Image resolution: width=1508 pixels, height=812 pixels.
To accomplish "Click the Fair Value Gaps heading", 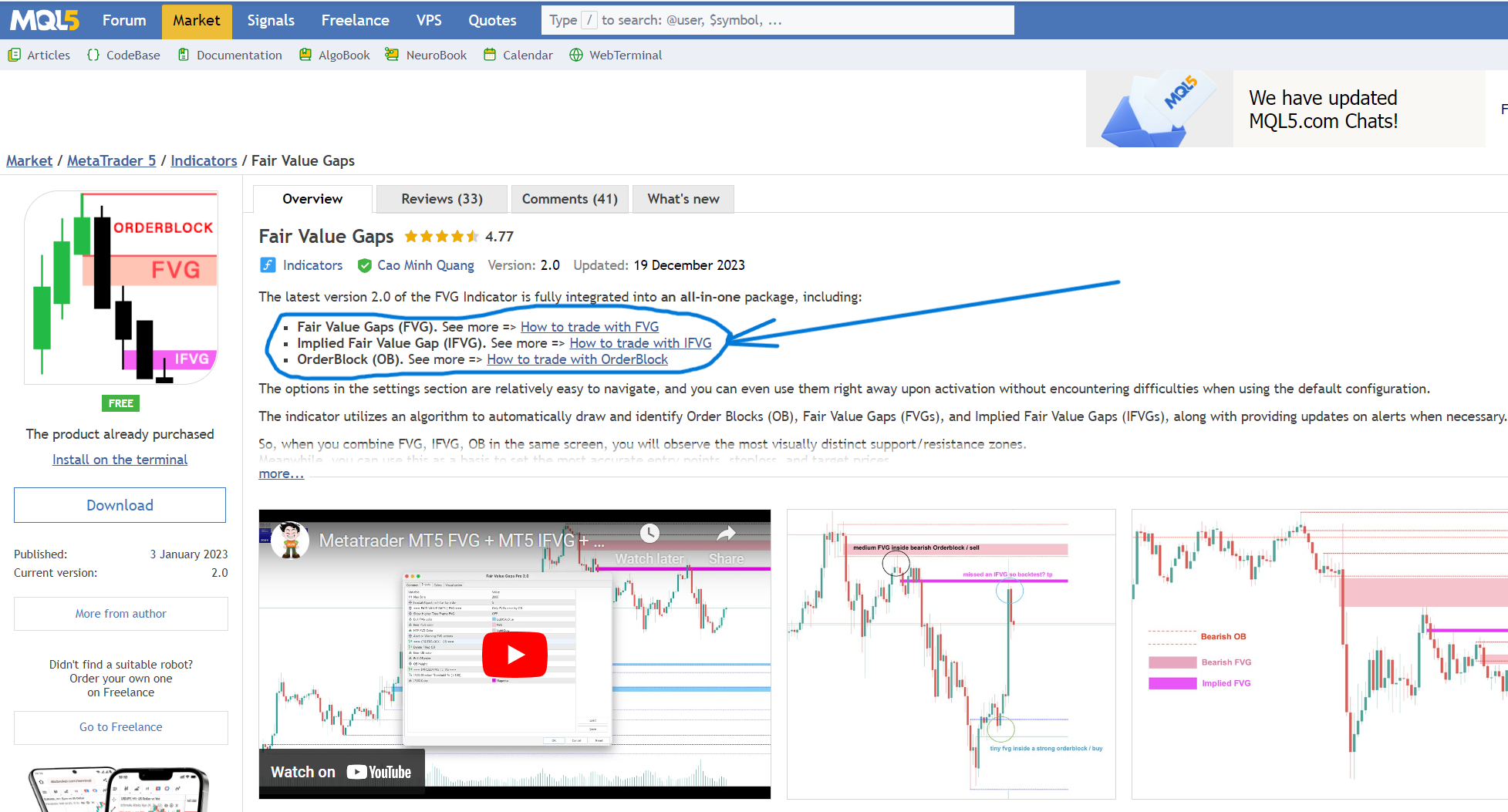I will point(326,237).
